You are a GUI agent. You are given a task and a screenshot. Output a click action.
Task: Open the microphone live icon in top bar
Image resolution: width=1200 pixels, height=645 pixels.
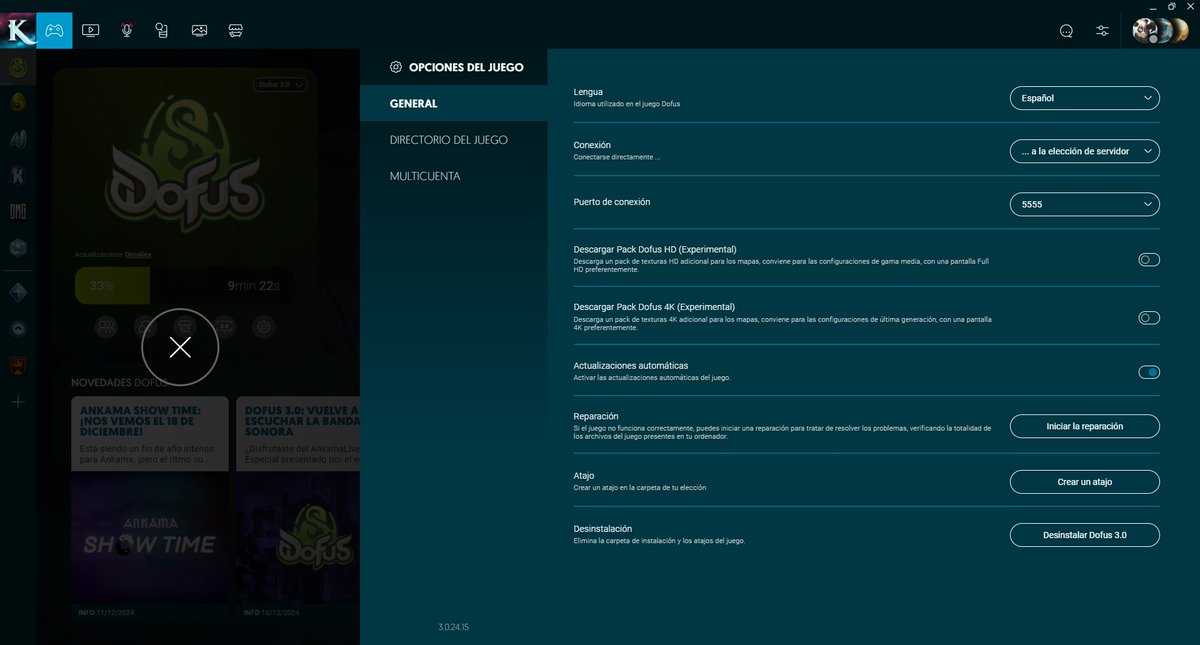pyautogui.click(x=127, y=30)
